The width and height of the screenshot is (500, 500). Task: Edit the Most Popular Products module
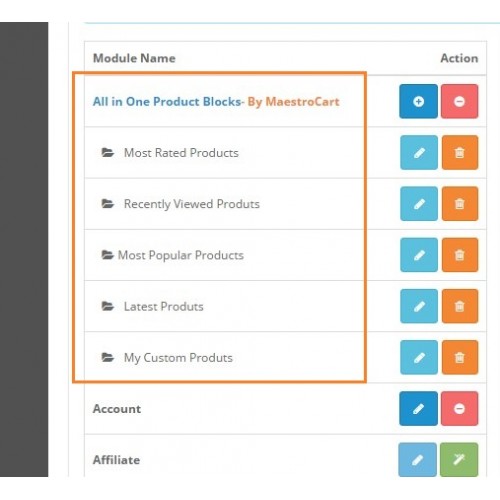[x=419, y=255]
